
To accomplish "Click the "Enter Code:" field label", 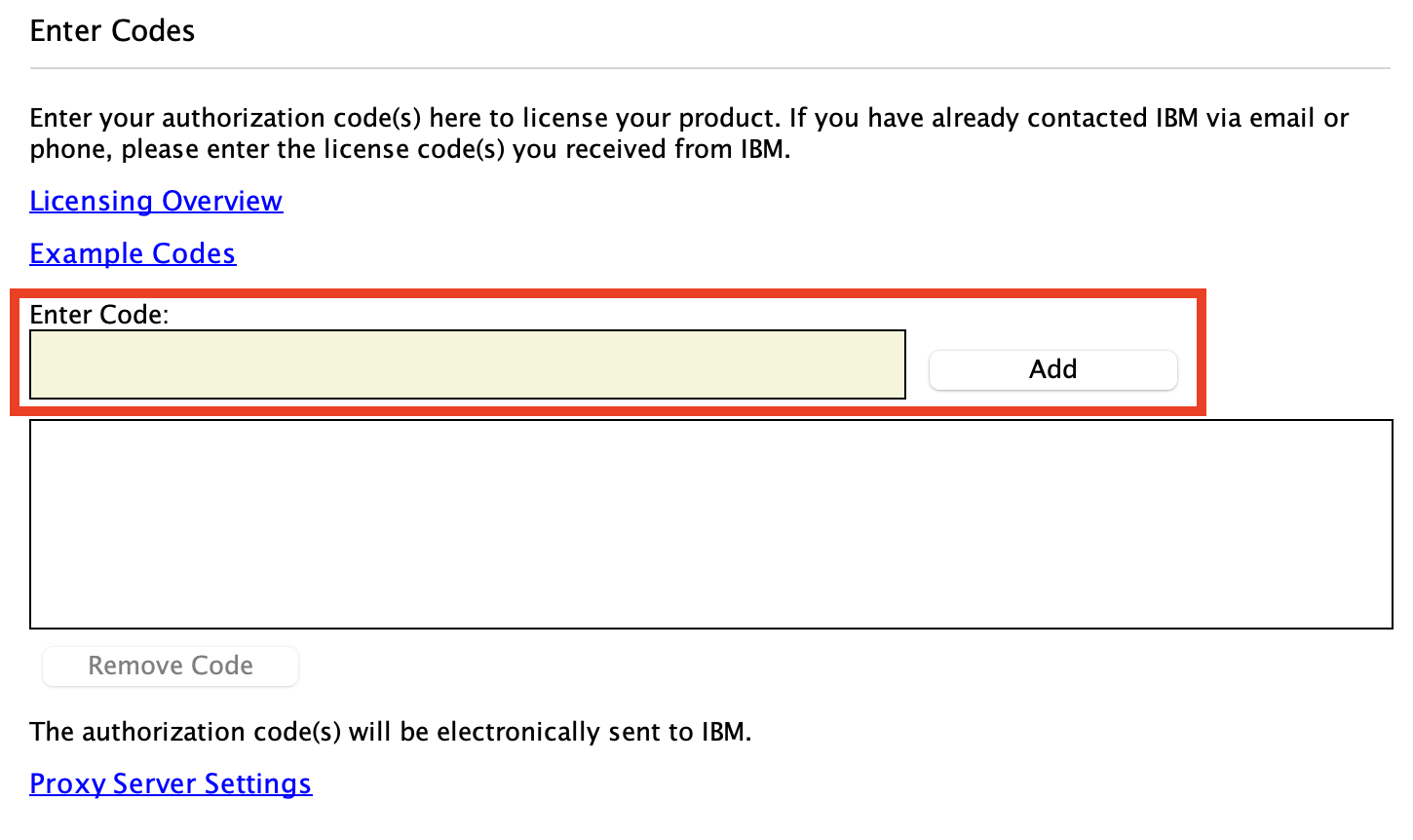I will point(99,314).
